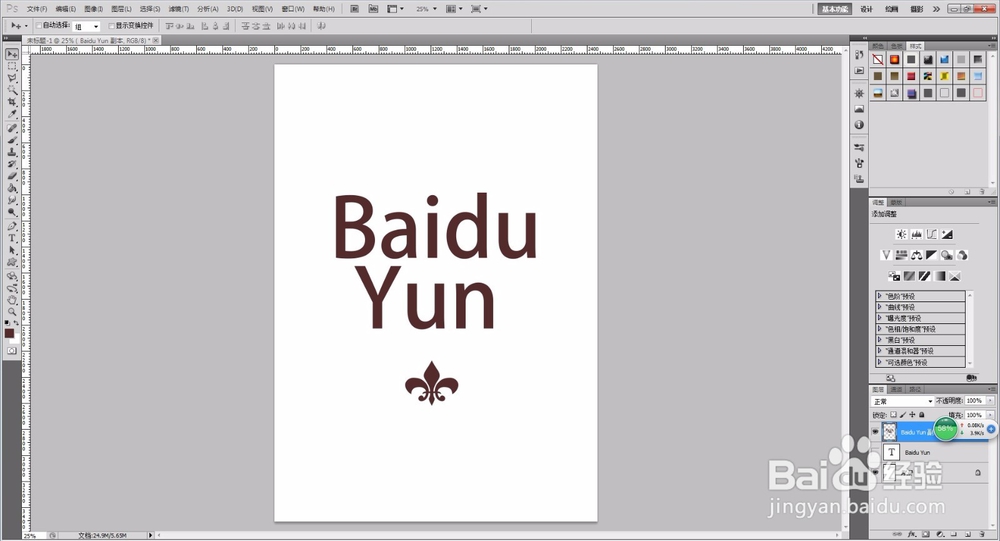Select the Paint Bucket tool

click(12, 189)
